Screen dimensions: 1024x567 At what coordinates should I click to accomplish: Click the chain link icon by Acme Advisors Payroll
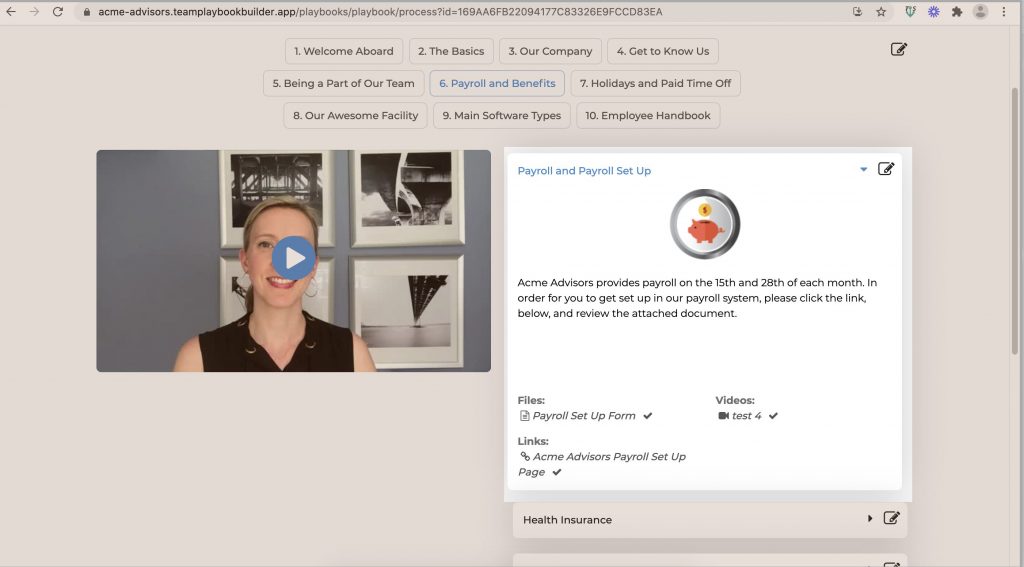(x=525, y=457)
